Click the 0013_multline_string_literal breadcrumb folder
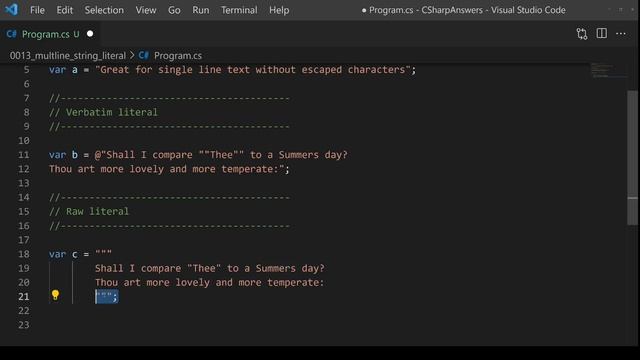This screenshot has height=360, width=640. pyautogui.click(x=68, y=56)
